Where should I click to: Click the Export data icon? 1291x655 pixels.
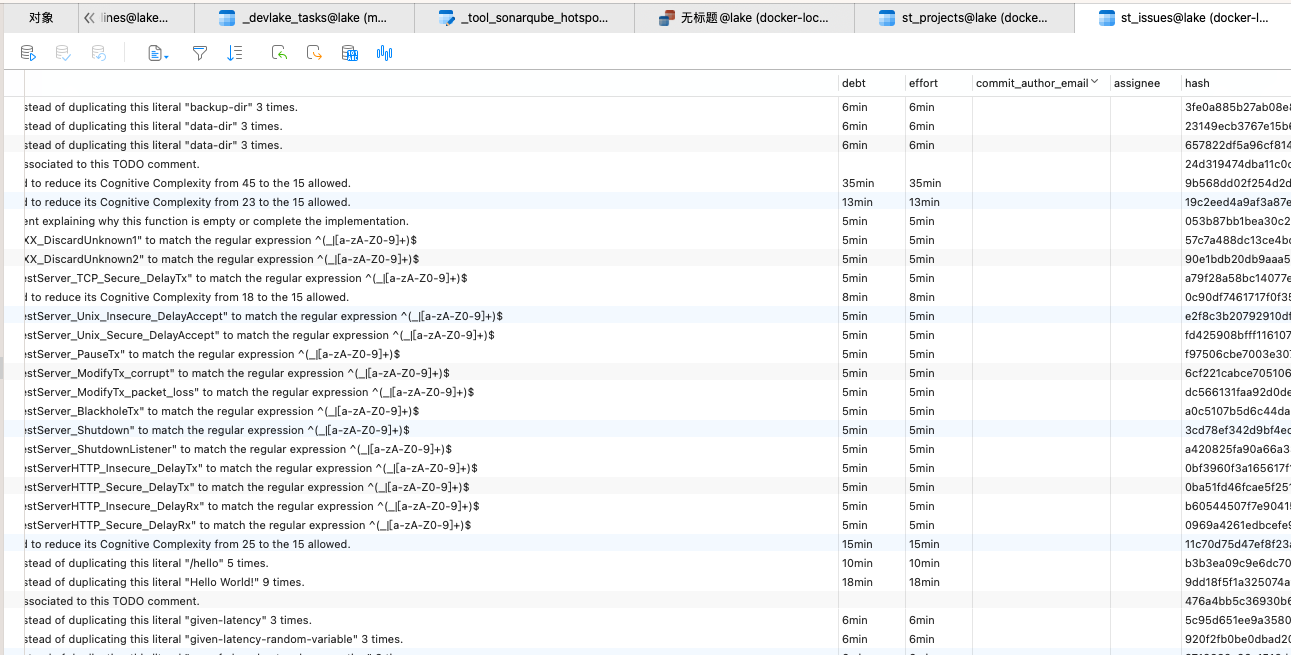coord(314,53)
